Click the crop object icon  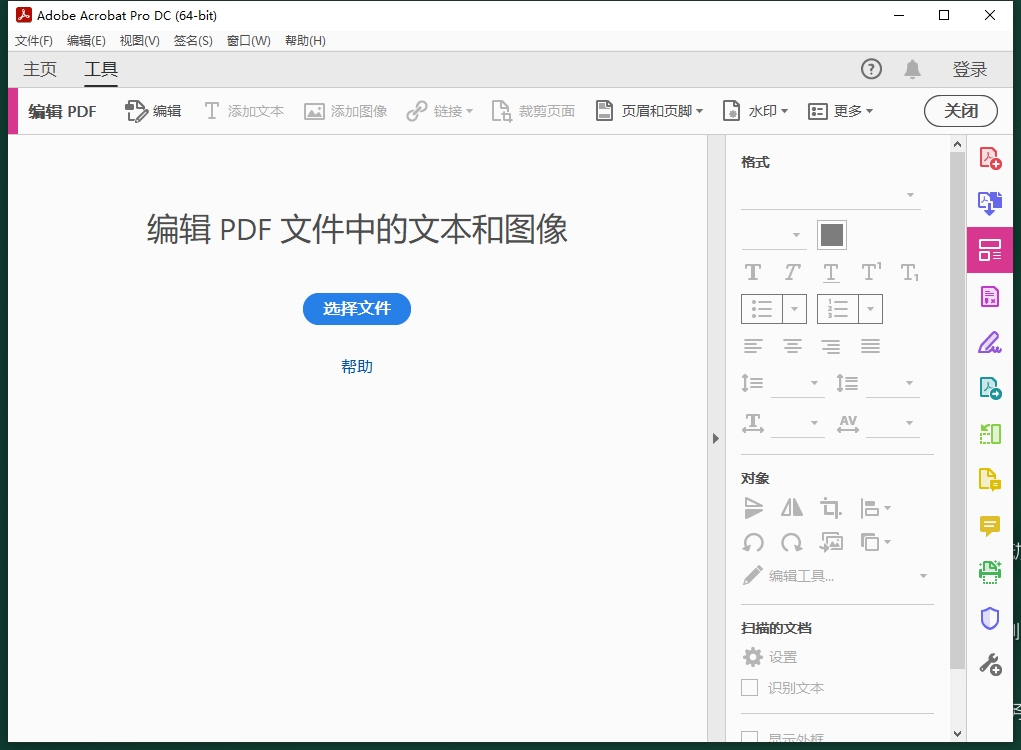click(x=830, y=508)
